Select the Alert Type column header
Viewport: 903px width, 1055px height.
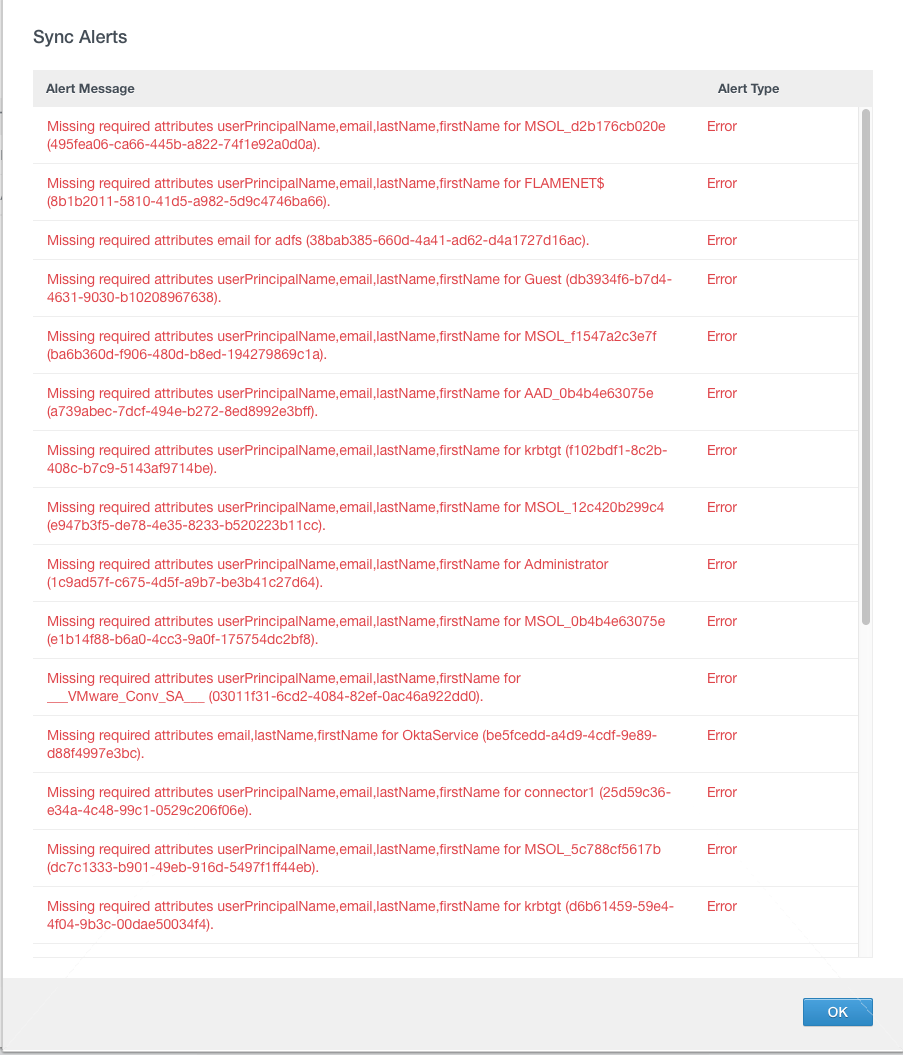pos(748,89)
